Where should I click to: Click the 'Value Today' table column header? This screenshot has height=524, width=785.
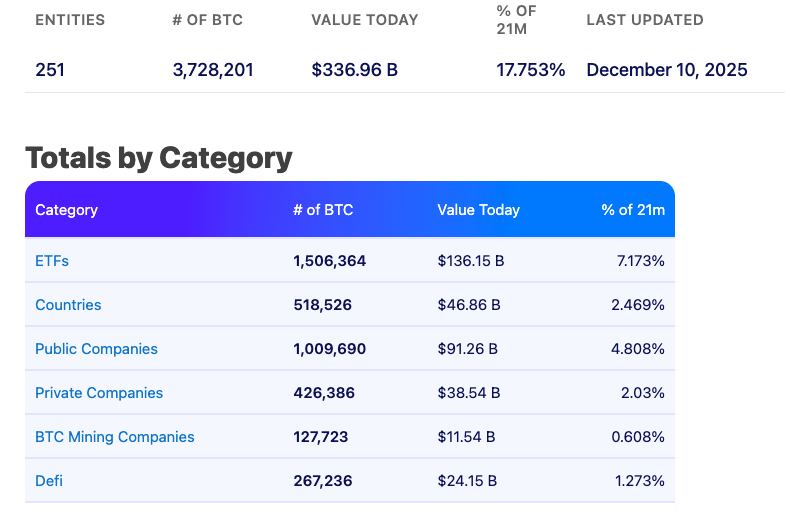(478, 210)
